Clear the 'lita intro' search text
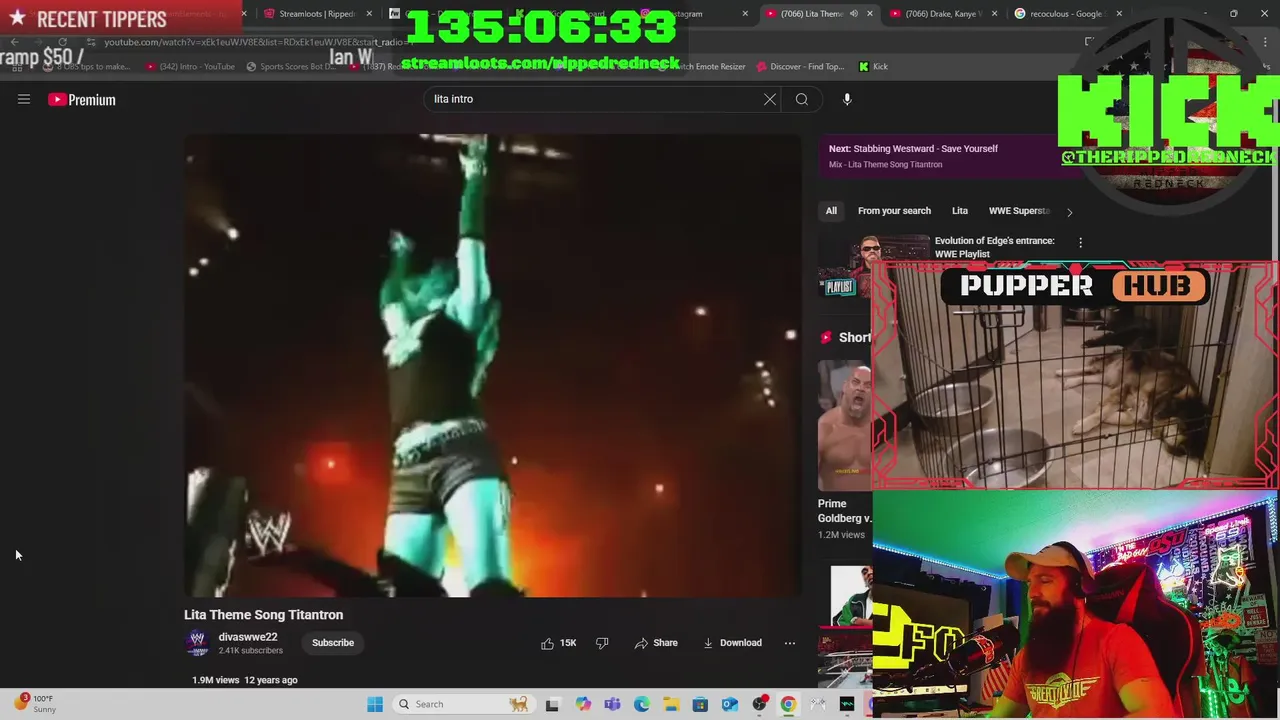 coord(770,99)
